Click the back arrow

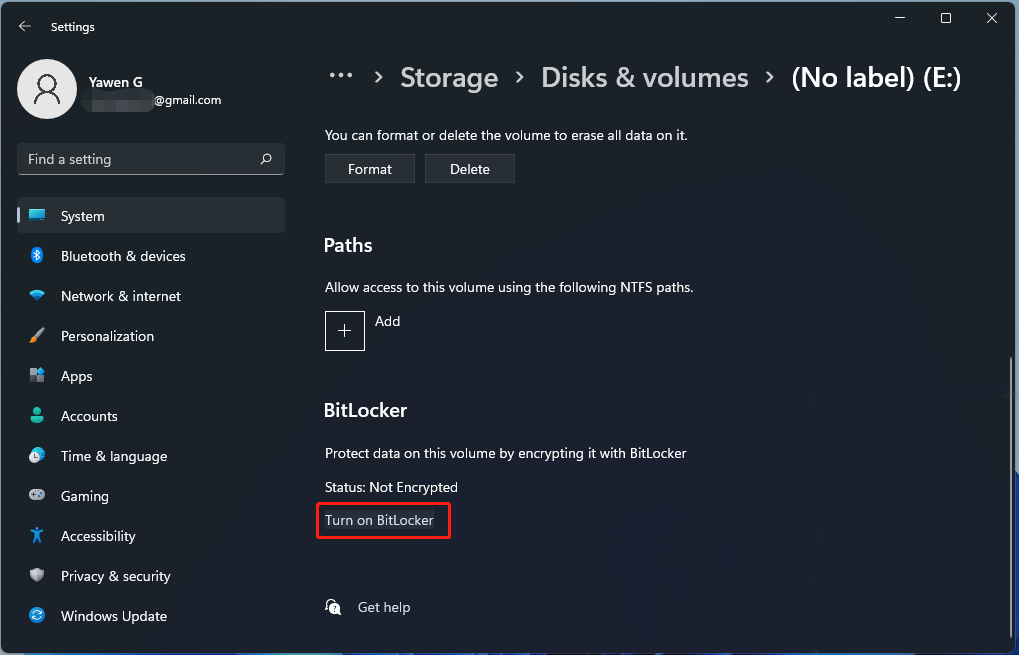pos(24,26)
